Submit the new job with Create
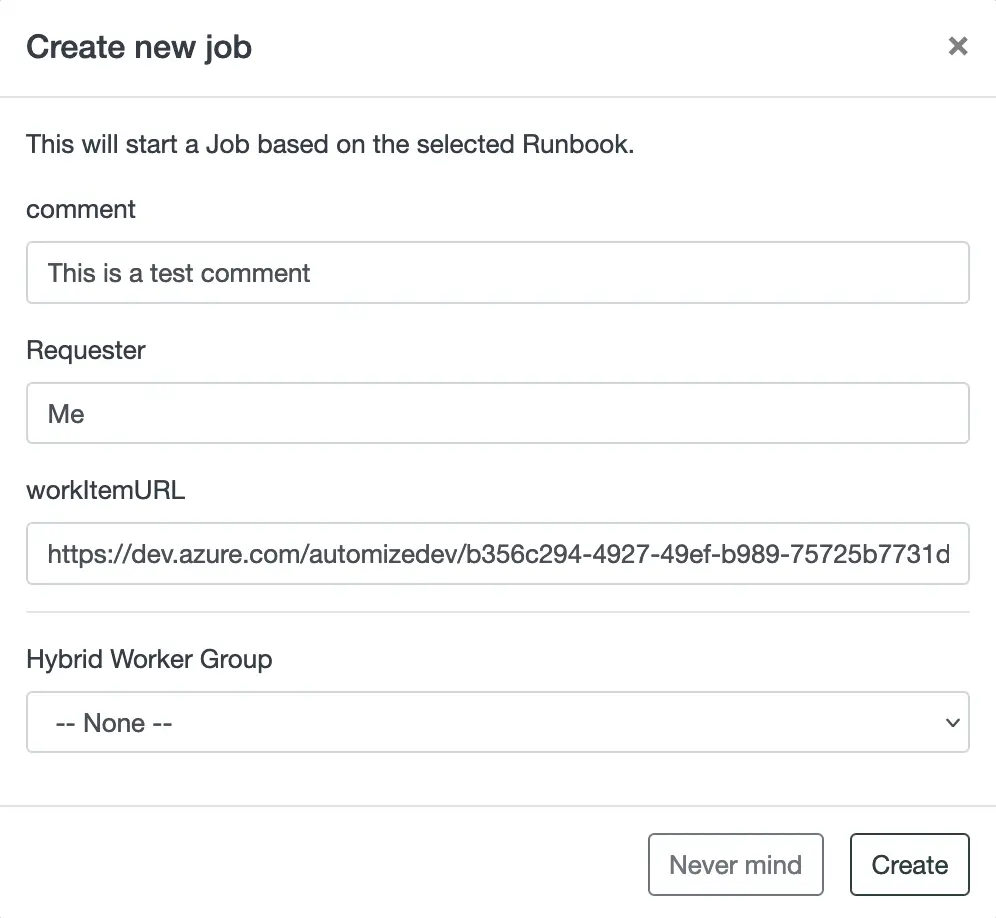The height and width of the screenshot is (918, 996). click(x=909, y=864)
